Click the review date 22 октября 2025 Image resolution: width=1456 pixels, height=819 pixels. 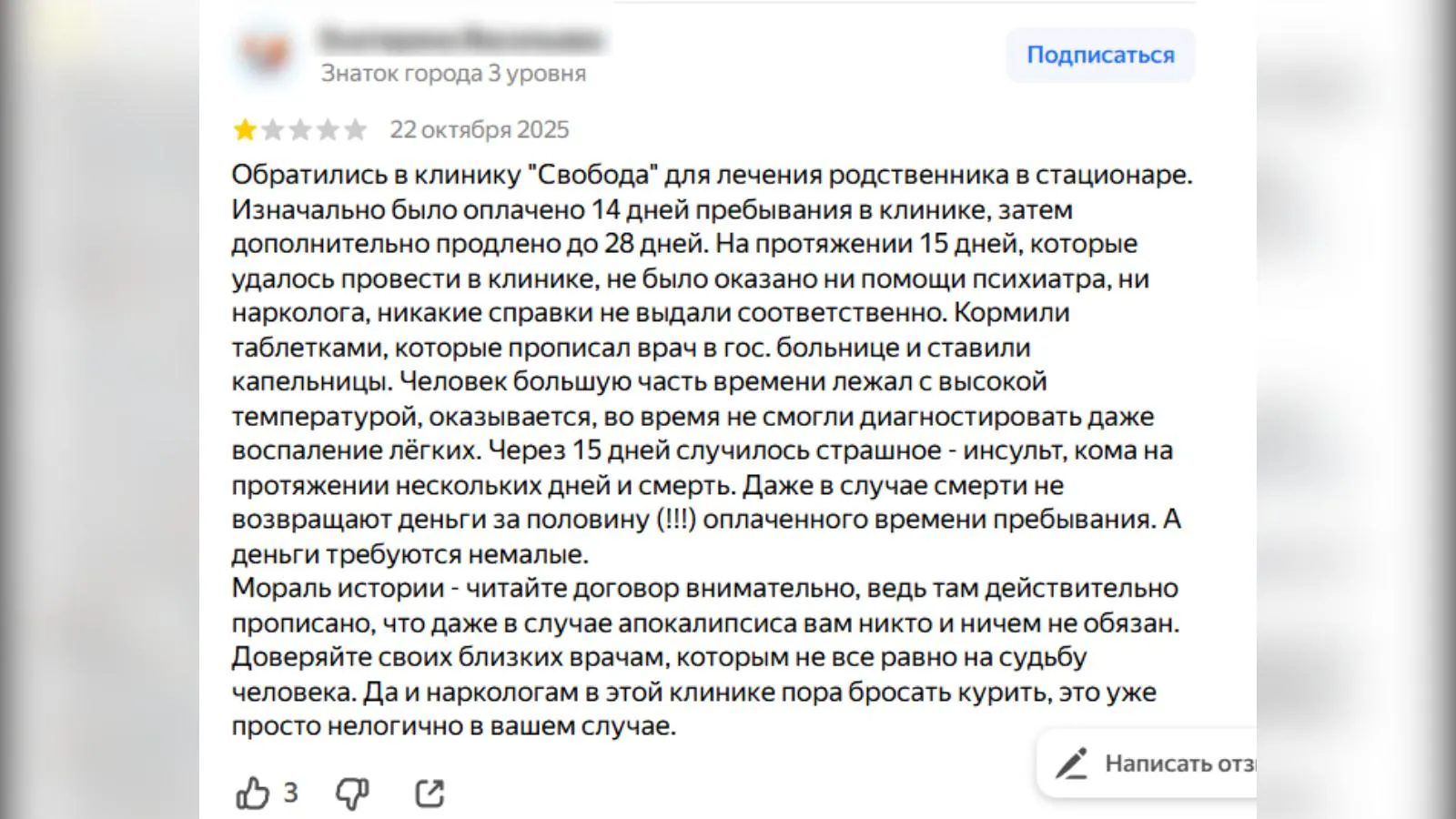pos(478,129)
